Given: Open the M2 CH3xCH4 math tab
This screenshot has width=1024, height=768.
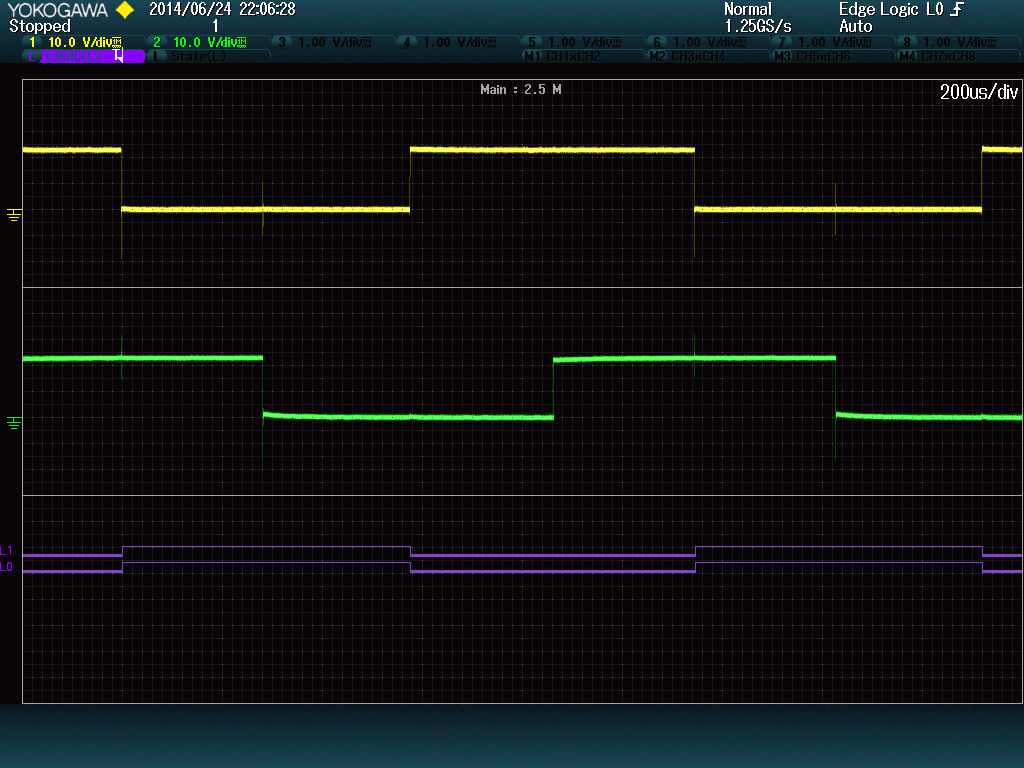Looking at the screenshot, I should (x=709, y=56).
